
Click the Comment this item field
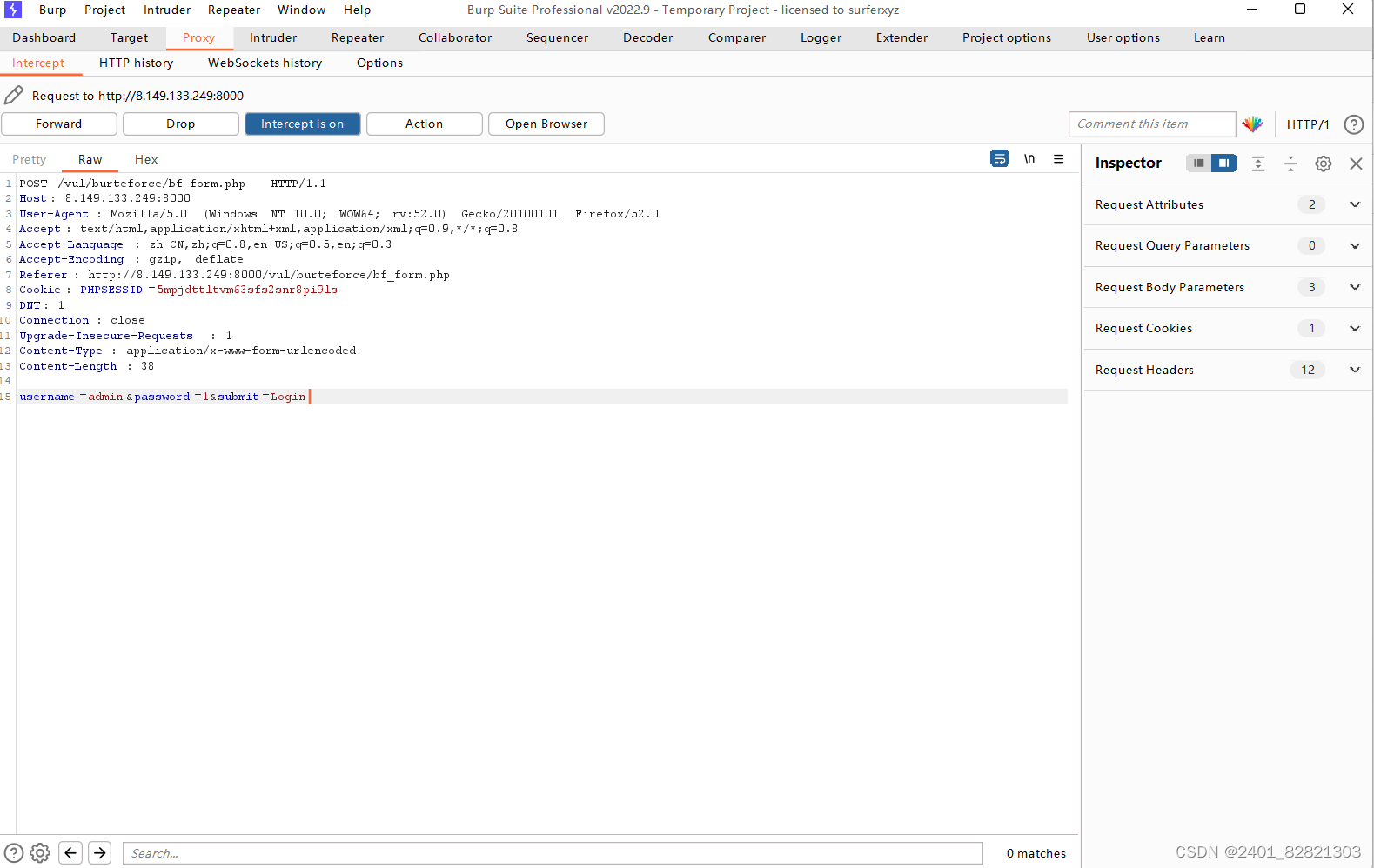click(x=1152, y=124)
